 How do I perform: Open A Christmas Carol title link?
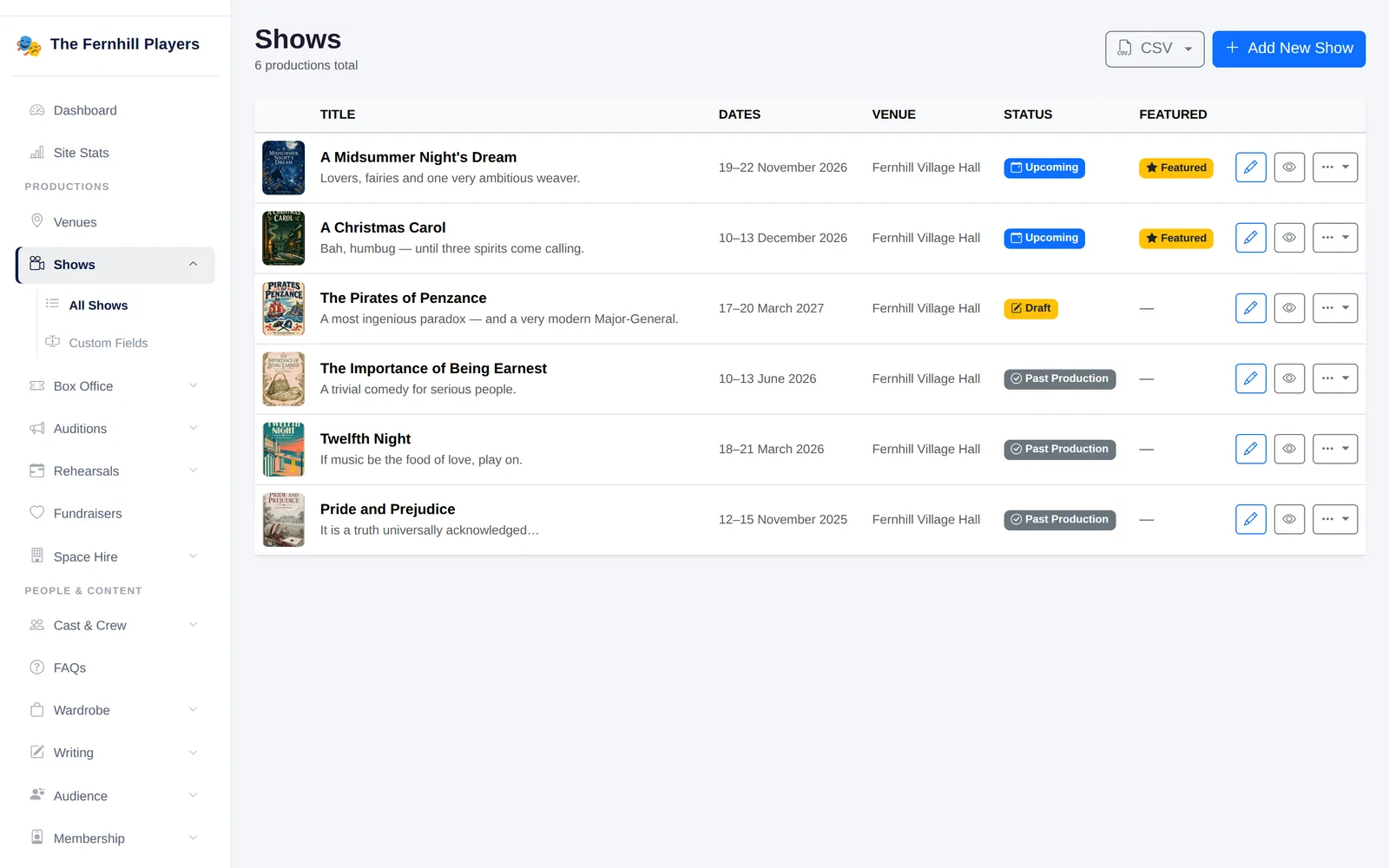383,227
